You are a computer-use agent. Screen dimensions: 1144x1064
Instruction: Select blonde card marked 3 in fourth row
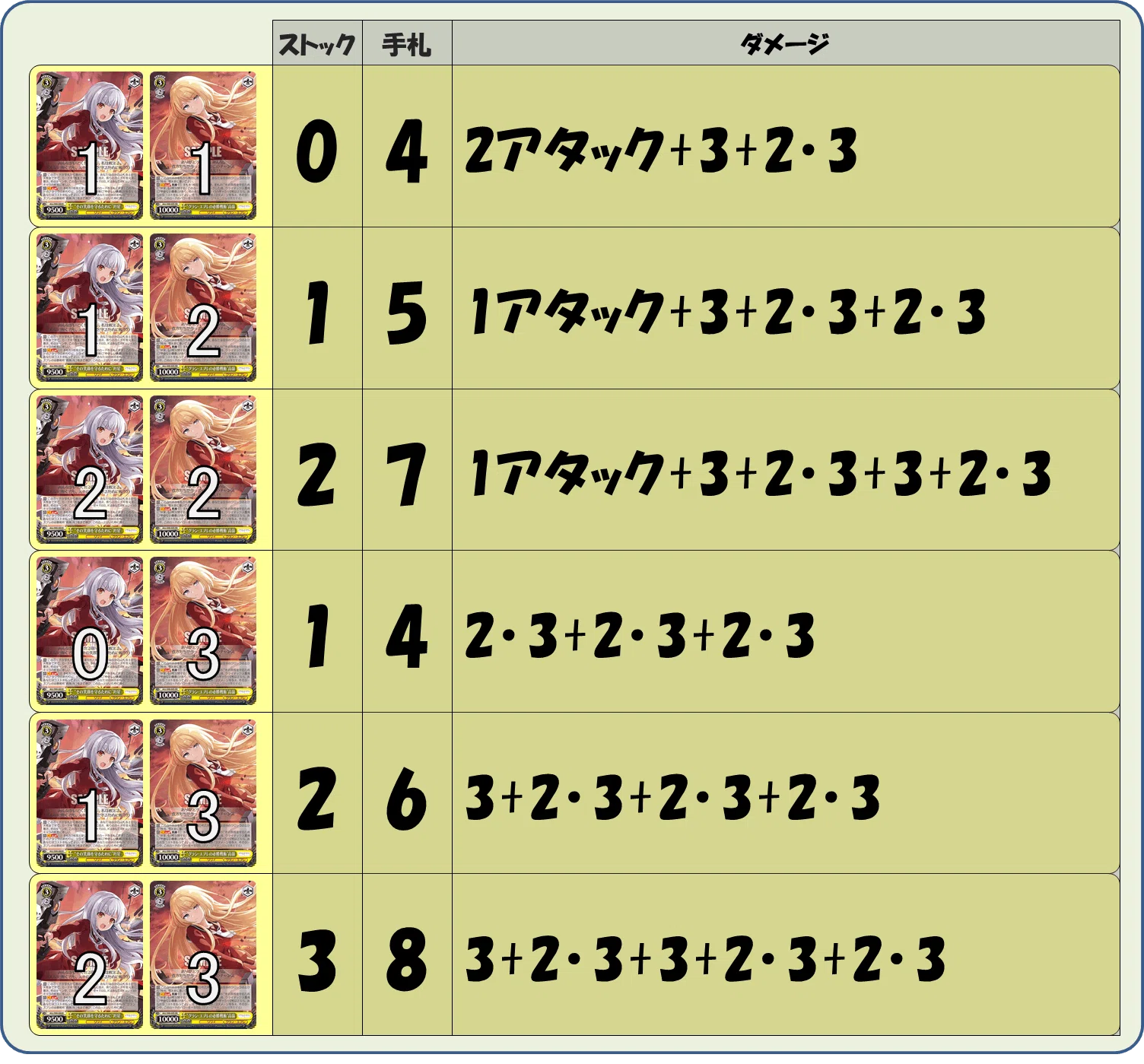tap(203, 631)
